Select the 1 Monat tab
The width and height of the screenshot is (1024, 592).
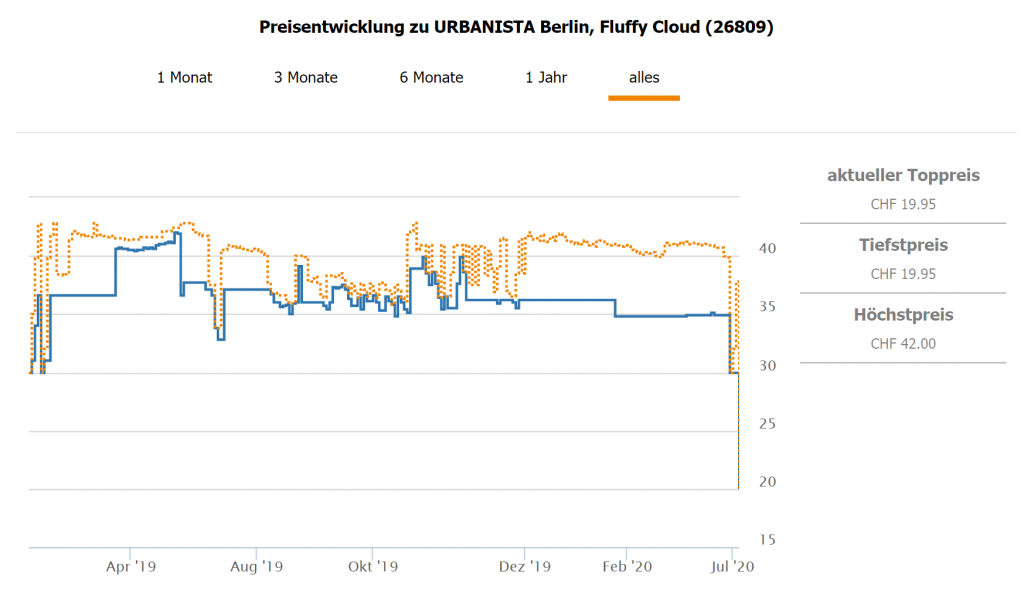pyautogui.click(x=184, y=77)
